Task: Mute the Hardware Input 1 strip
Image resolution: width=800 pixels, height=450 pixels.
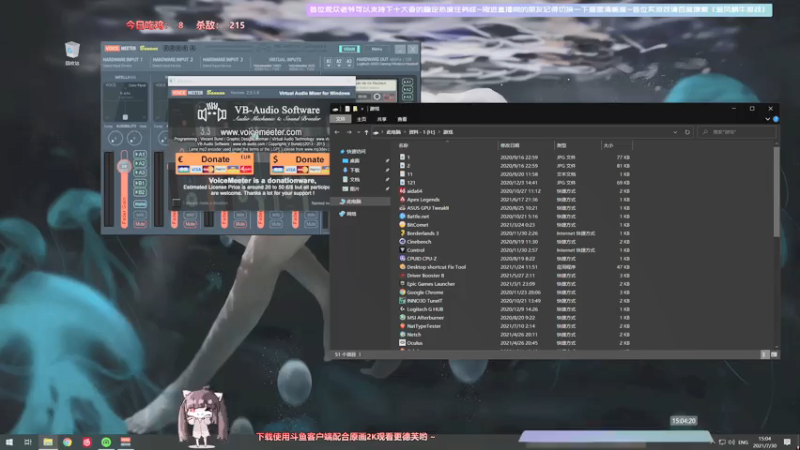Action: coord(140,223)
